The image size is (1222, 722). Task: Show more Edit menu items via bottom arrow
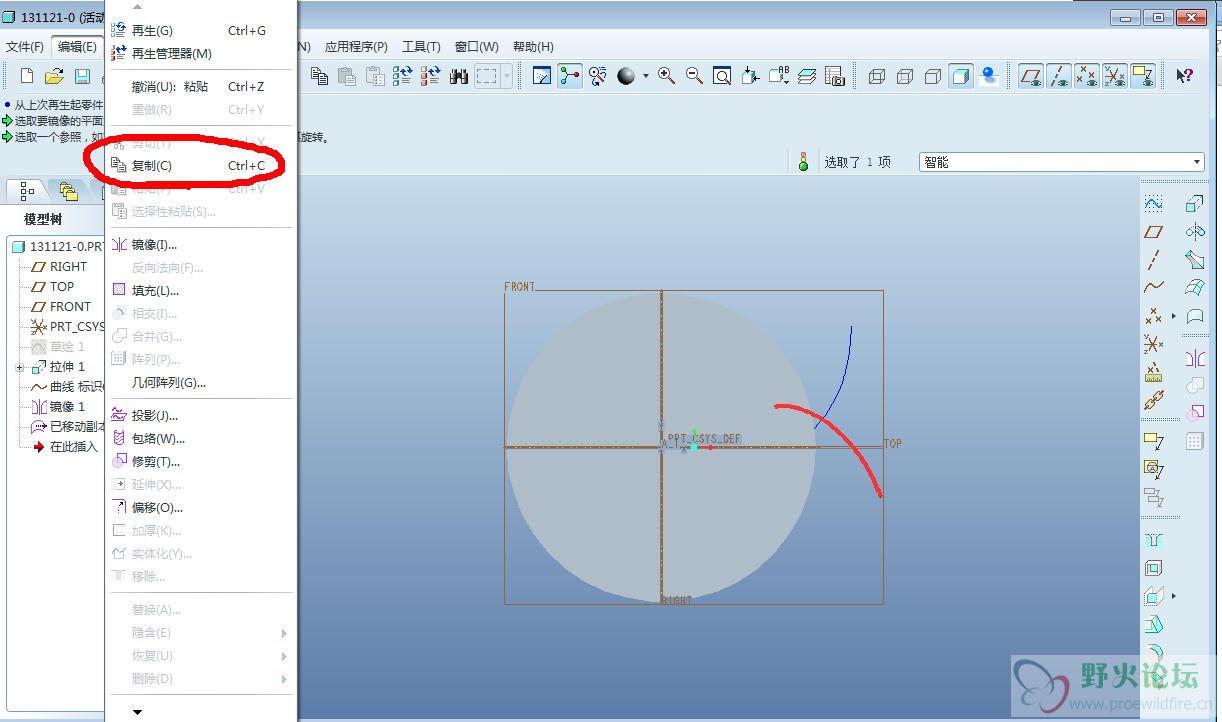(x=138, y=712)
